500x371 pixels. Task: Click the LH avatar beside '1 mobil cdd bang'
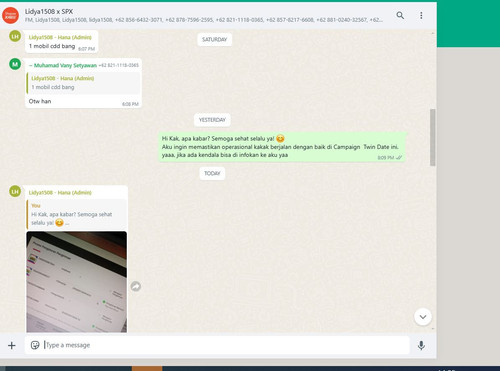pos(15,36)
